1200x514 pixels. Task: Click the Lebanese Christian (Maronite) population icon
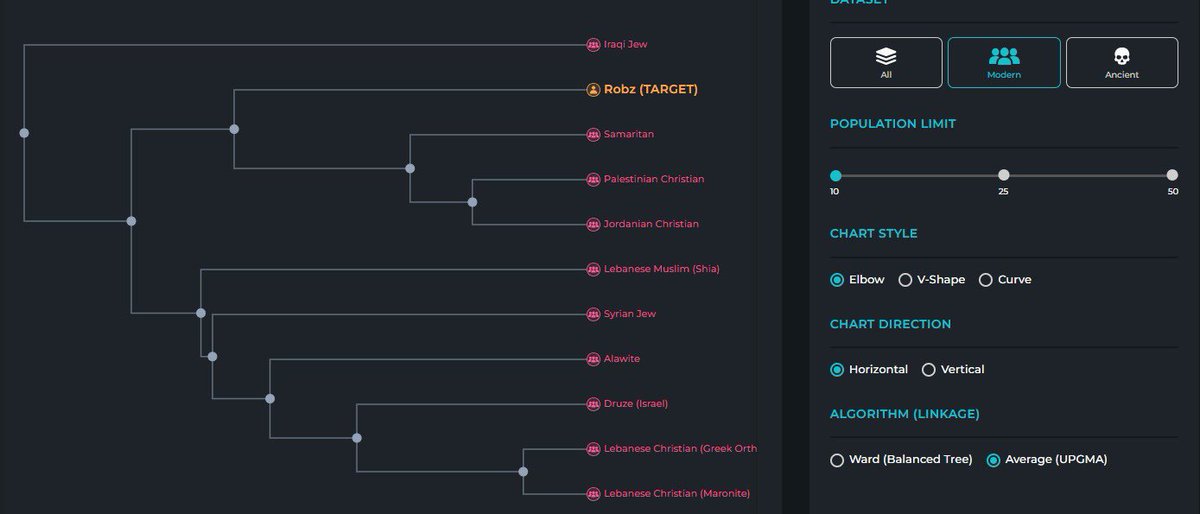[593, 494]
